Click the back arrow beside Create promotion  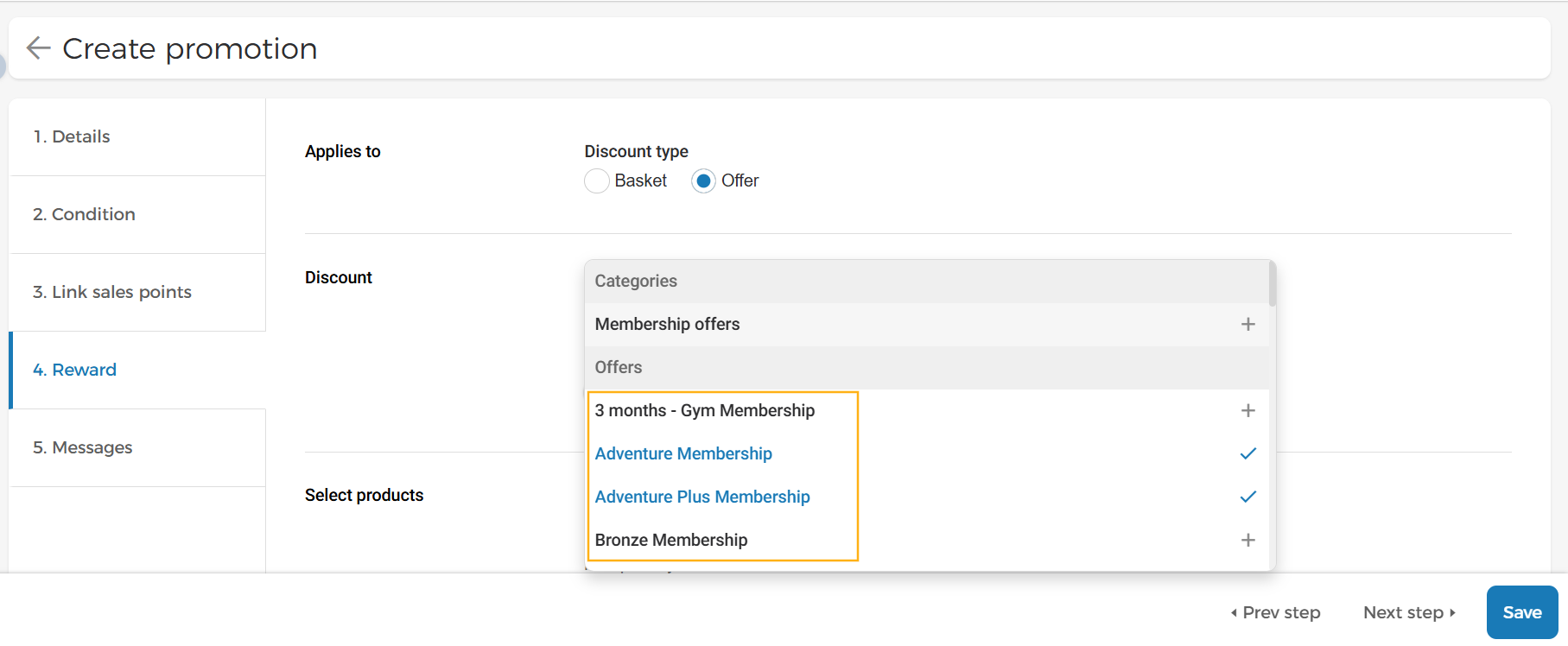(39, 47)
